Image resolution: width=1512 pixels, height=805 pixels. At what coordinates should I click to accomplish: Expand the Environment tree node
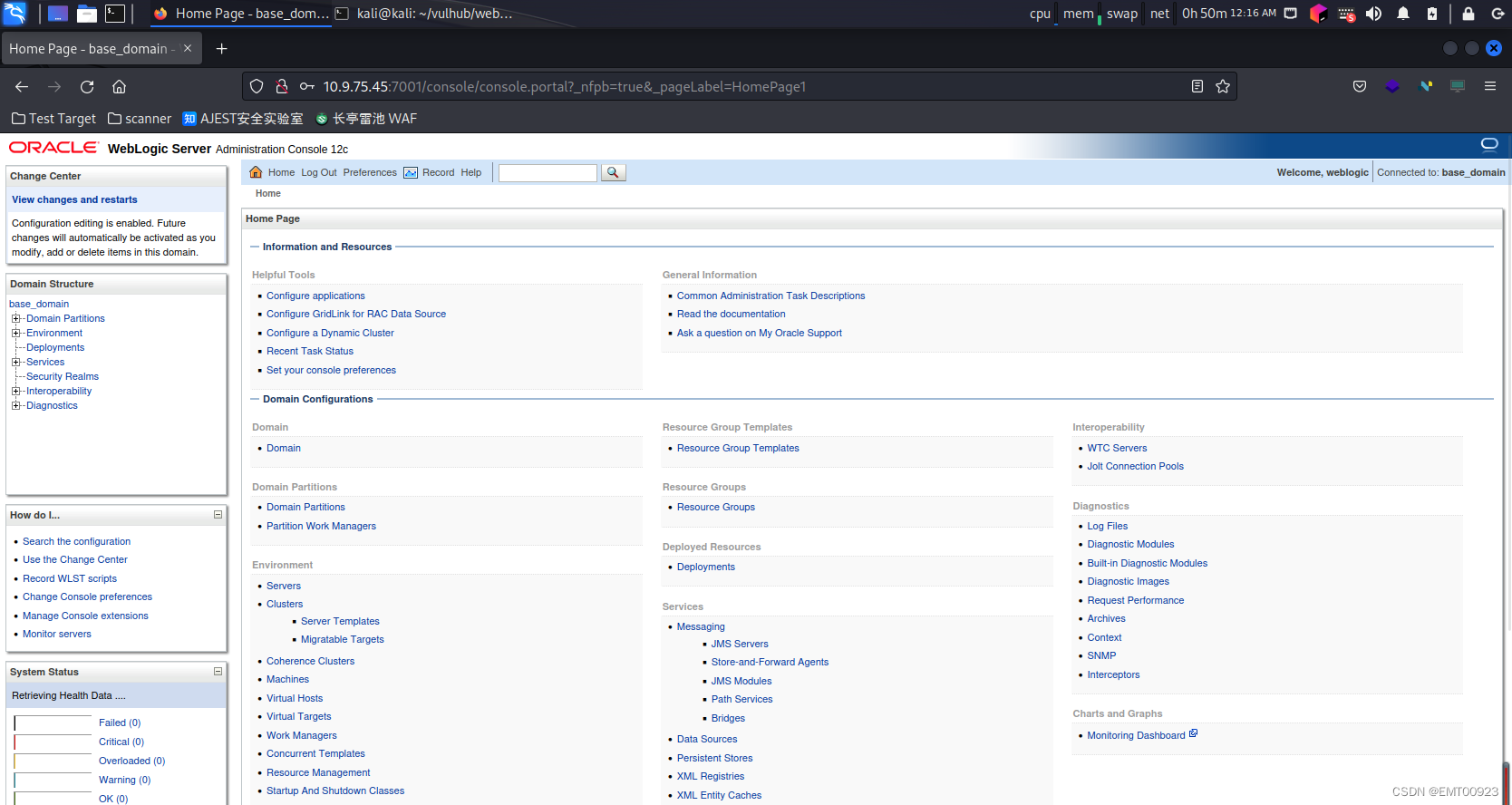(15, 333)
